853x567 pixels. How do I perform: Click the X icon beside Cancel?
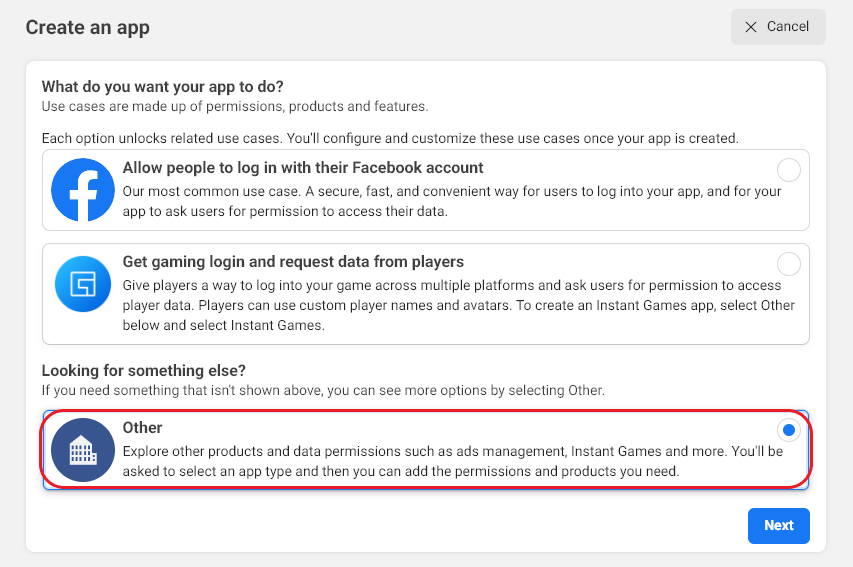pos(751,27)
